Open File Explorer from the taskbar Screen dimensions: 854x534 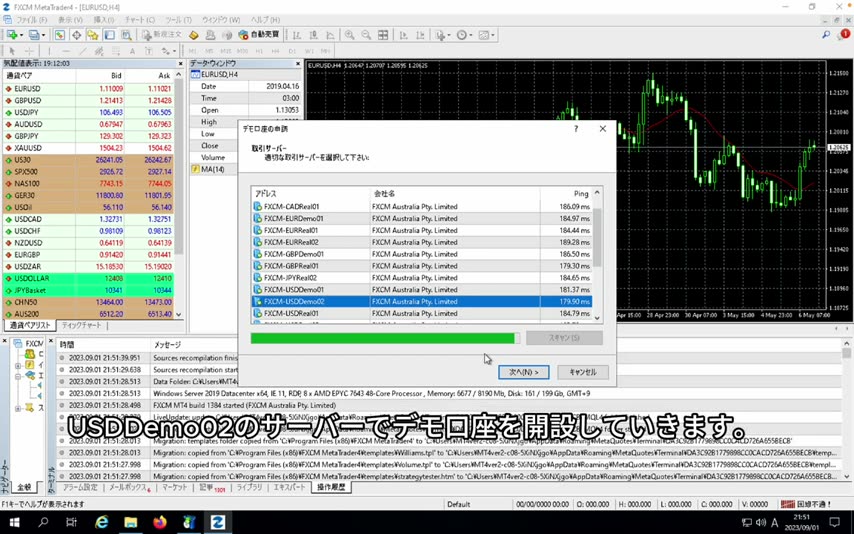[131, 522]
